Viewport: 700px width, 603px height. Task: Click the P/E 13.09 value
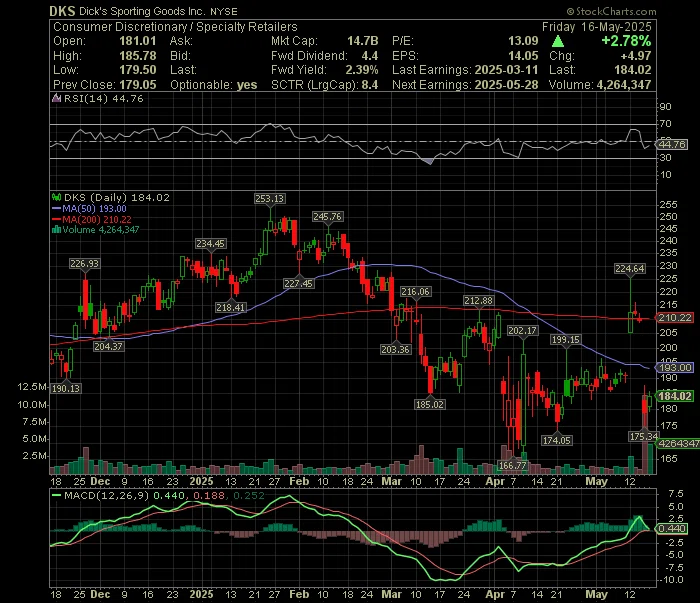523,41
